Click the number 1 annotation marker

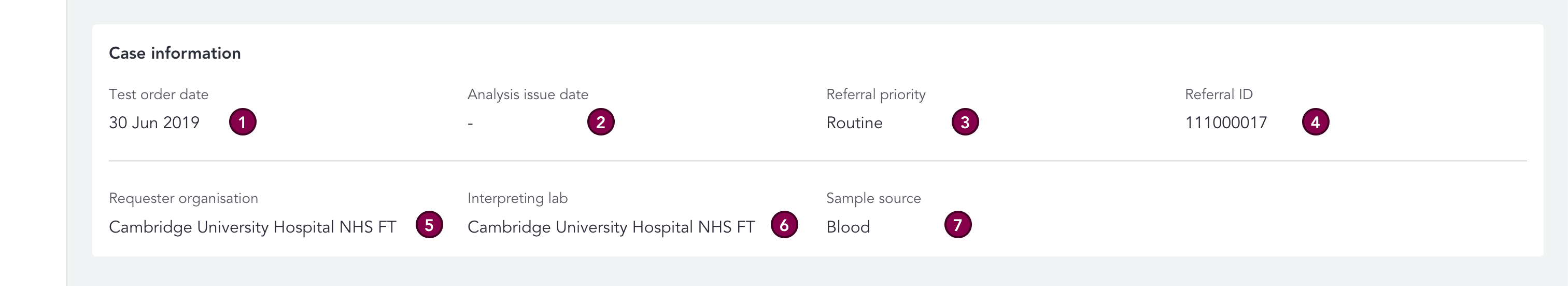pyautogui.click(x=242, y=122)
